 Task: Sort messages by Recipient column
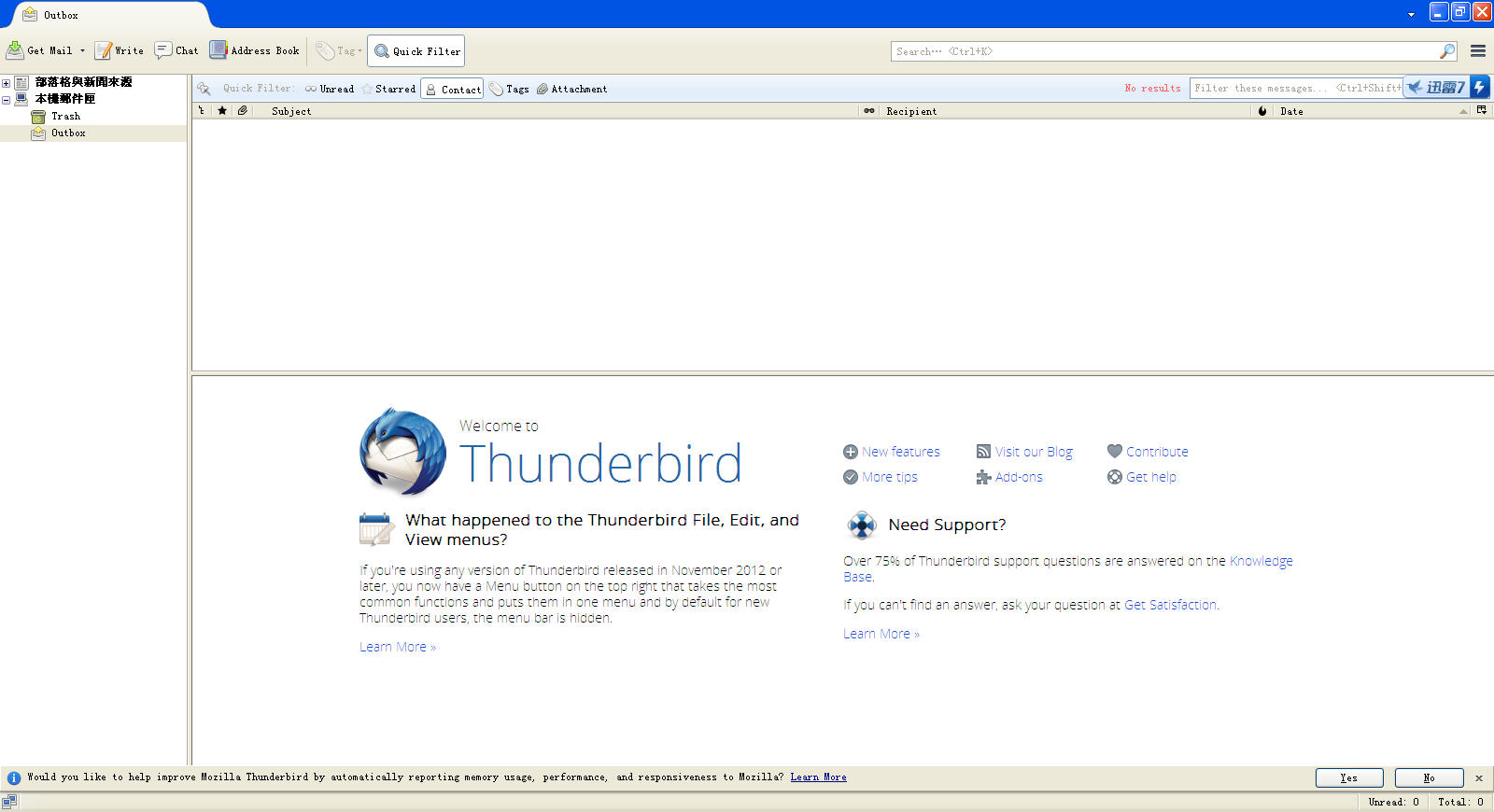point(1065,111)
